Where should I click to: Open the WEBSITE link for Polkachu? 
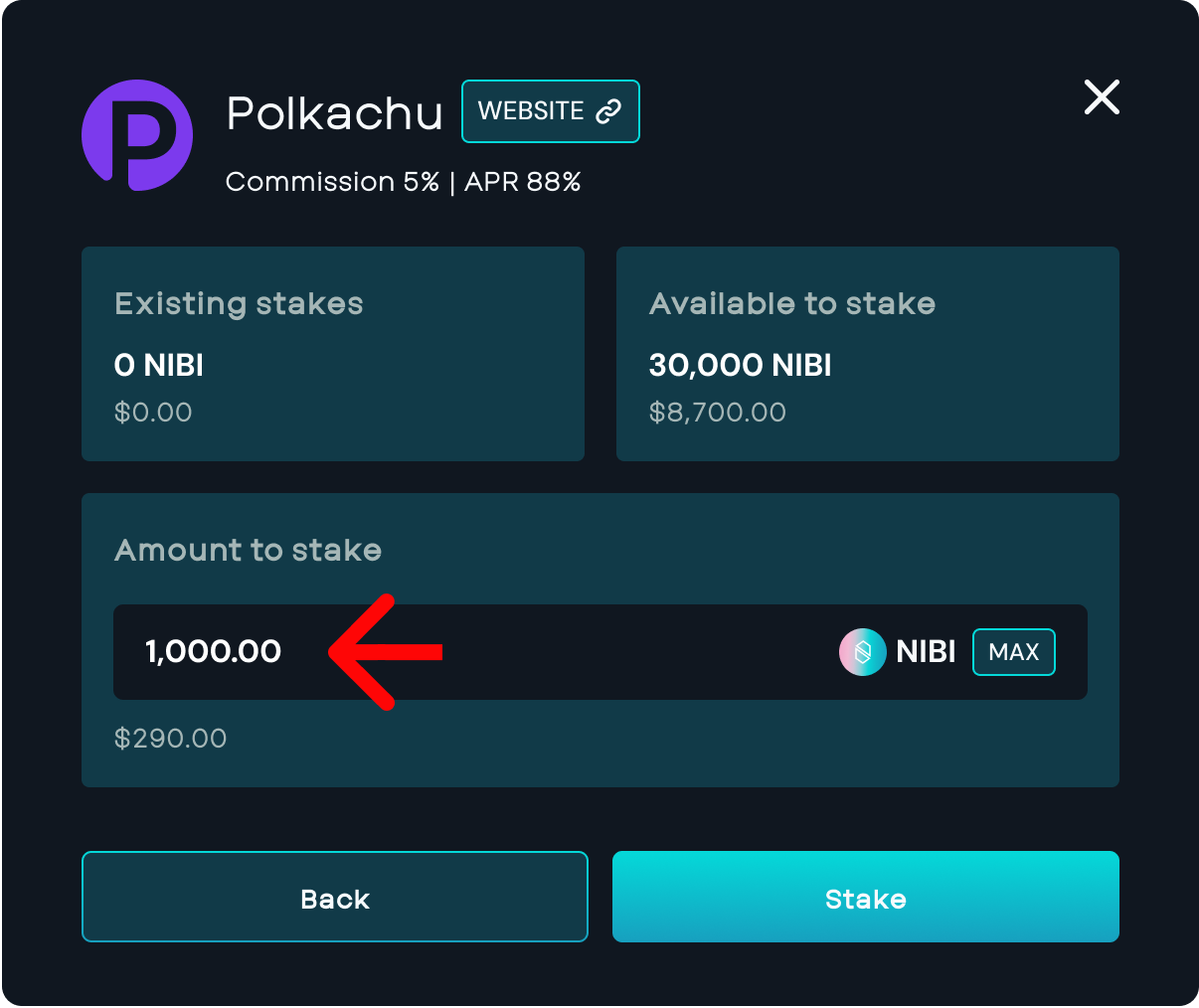(x=551, y=110)
